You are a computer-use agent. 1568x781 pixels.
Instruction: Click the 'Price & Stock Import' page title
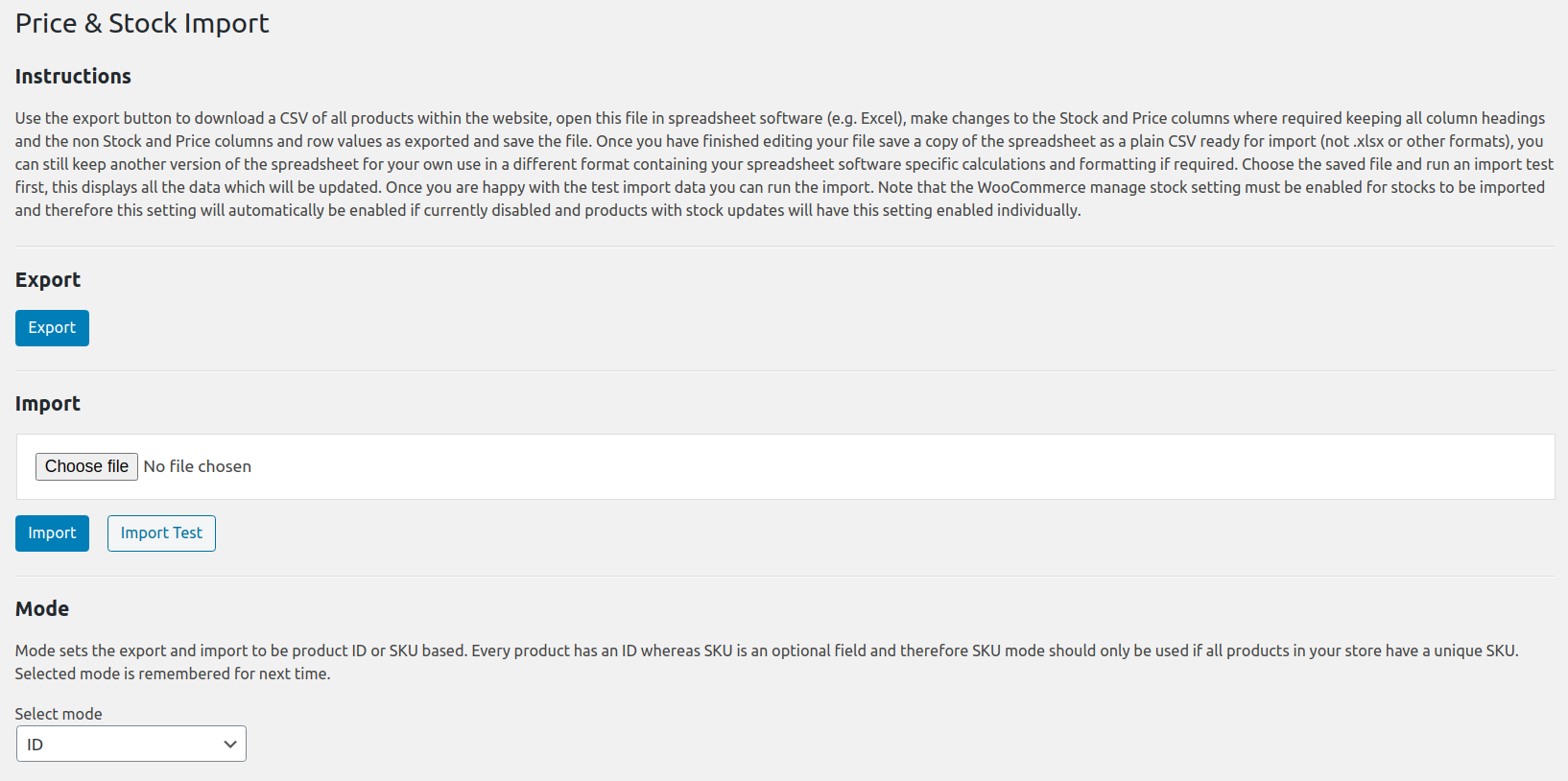[142, 23]
